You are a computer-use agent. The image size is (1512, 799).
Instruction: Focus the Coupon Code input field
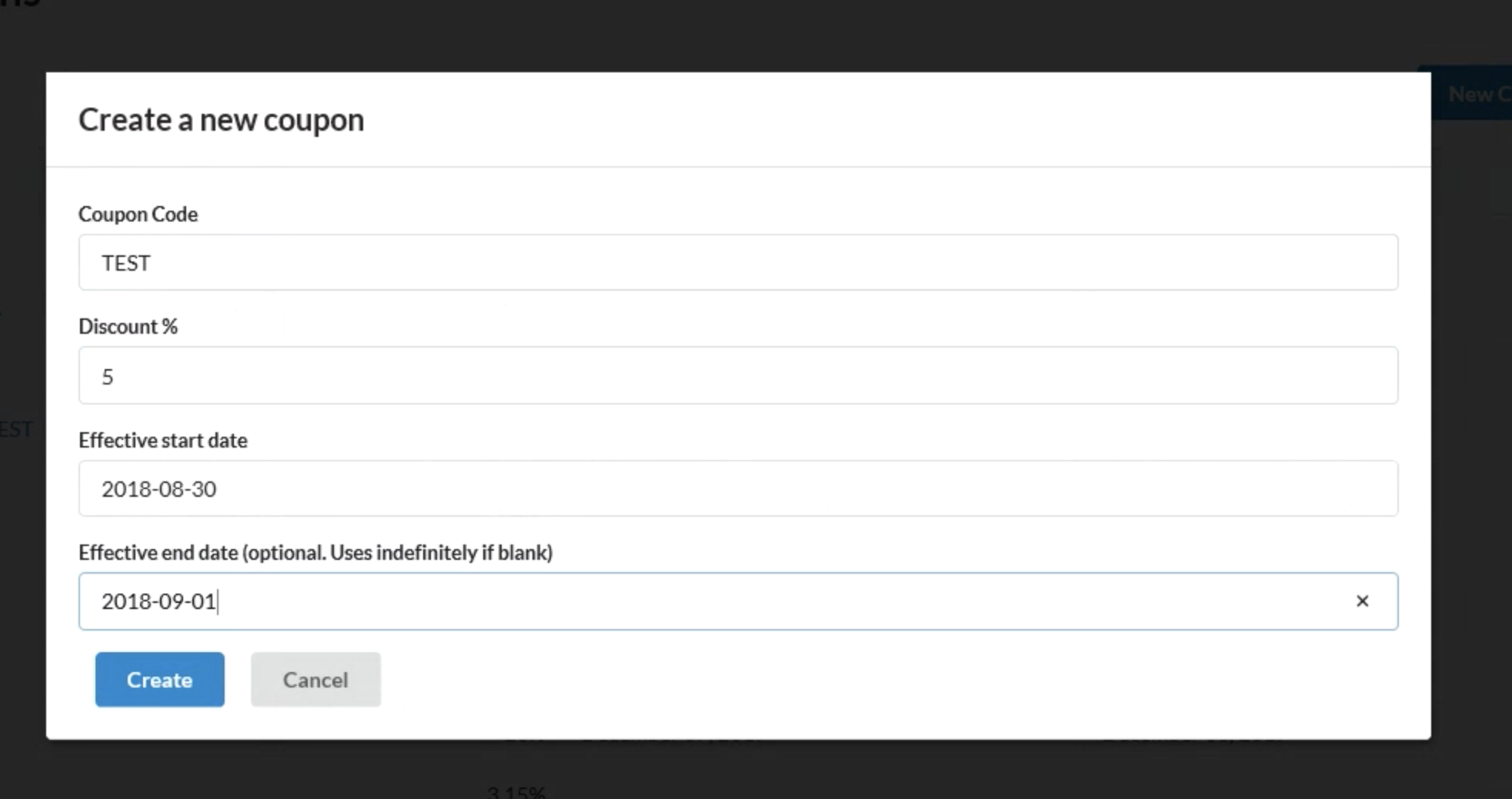coord(737,263)
